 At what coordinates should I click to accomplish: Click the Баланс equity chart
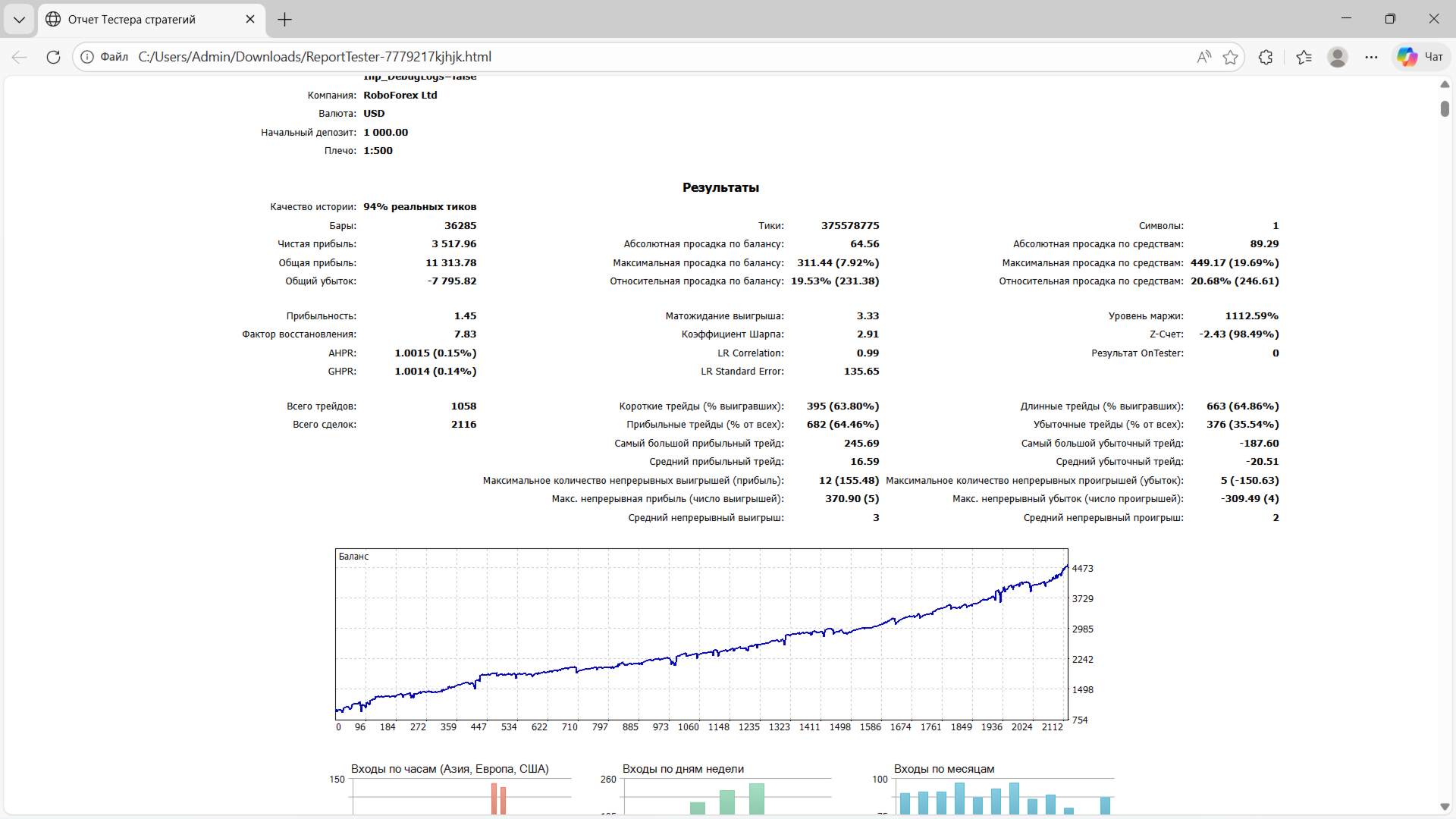coord(701,634)
